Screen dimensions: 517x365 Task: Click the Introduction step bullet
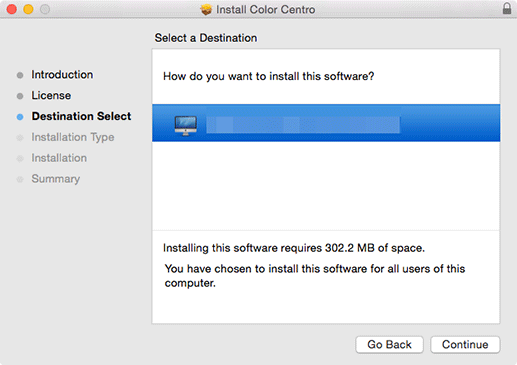[x=20, y=75]
